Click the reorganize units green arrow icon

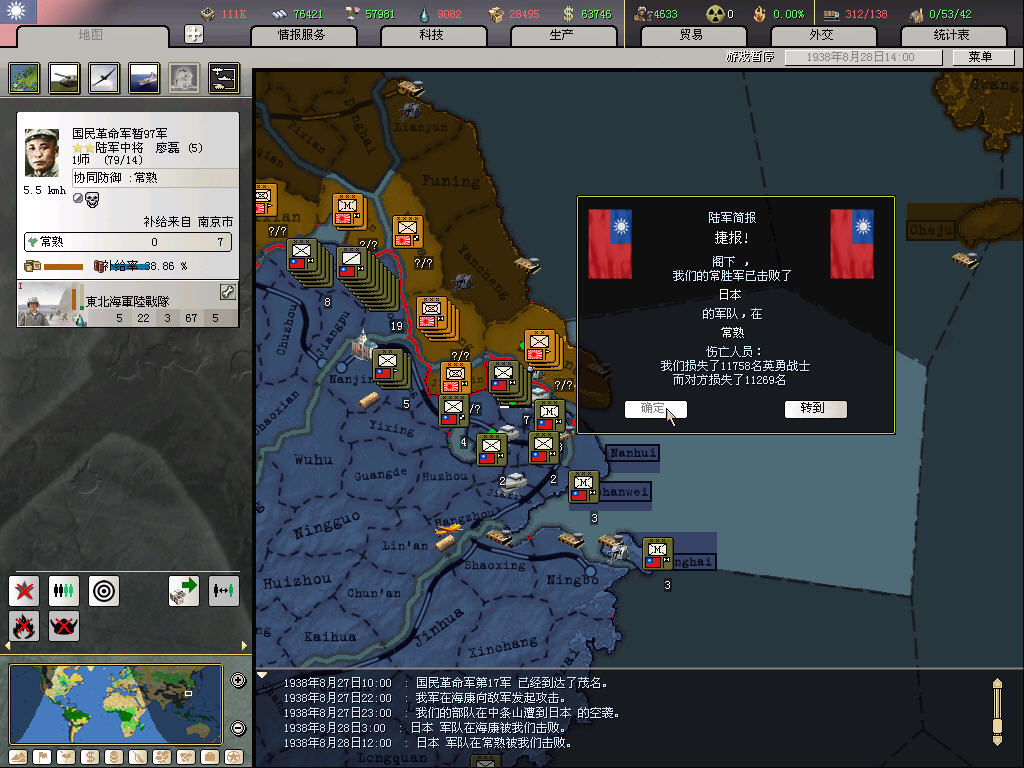(184, 591)
